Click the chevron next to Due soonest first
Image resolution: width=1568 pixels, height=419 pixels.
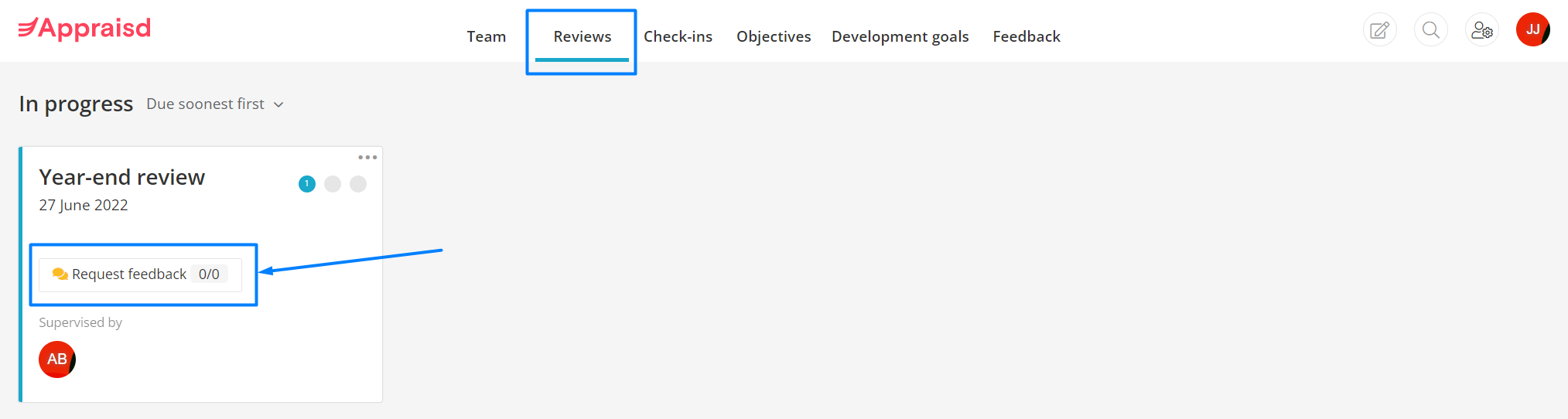pyautogui.click(x=278, y=105)
